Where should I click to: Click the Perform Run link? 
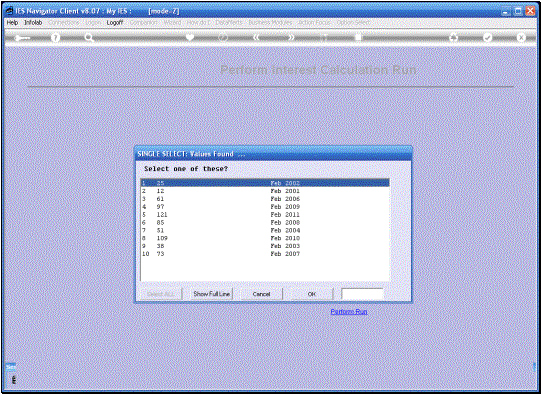coord(349,312)
